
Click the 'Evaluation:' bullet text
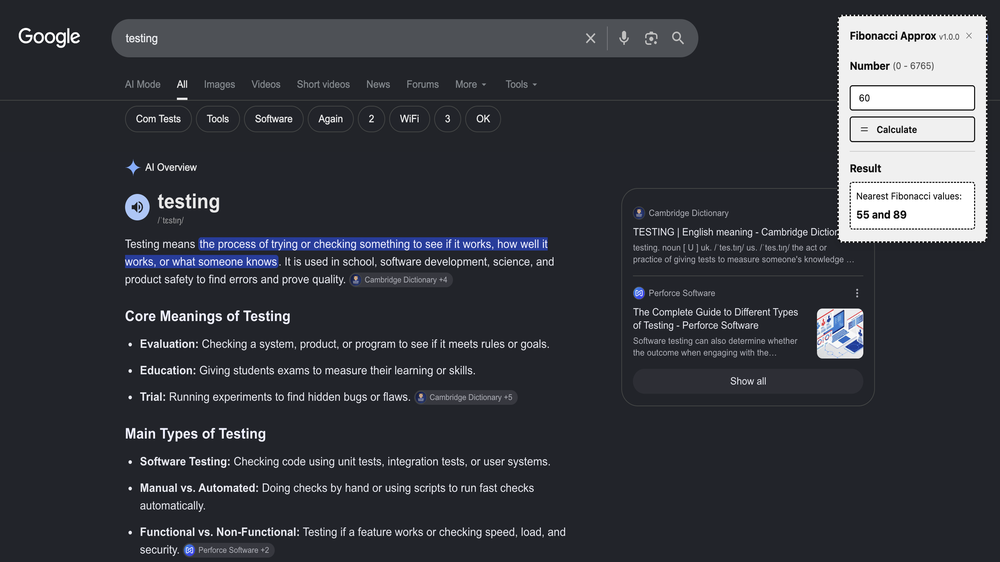[x=344, y=344]
